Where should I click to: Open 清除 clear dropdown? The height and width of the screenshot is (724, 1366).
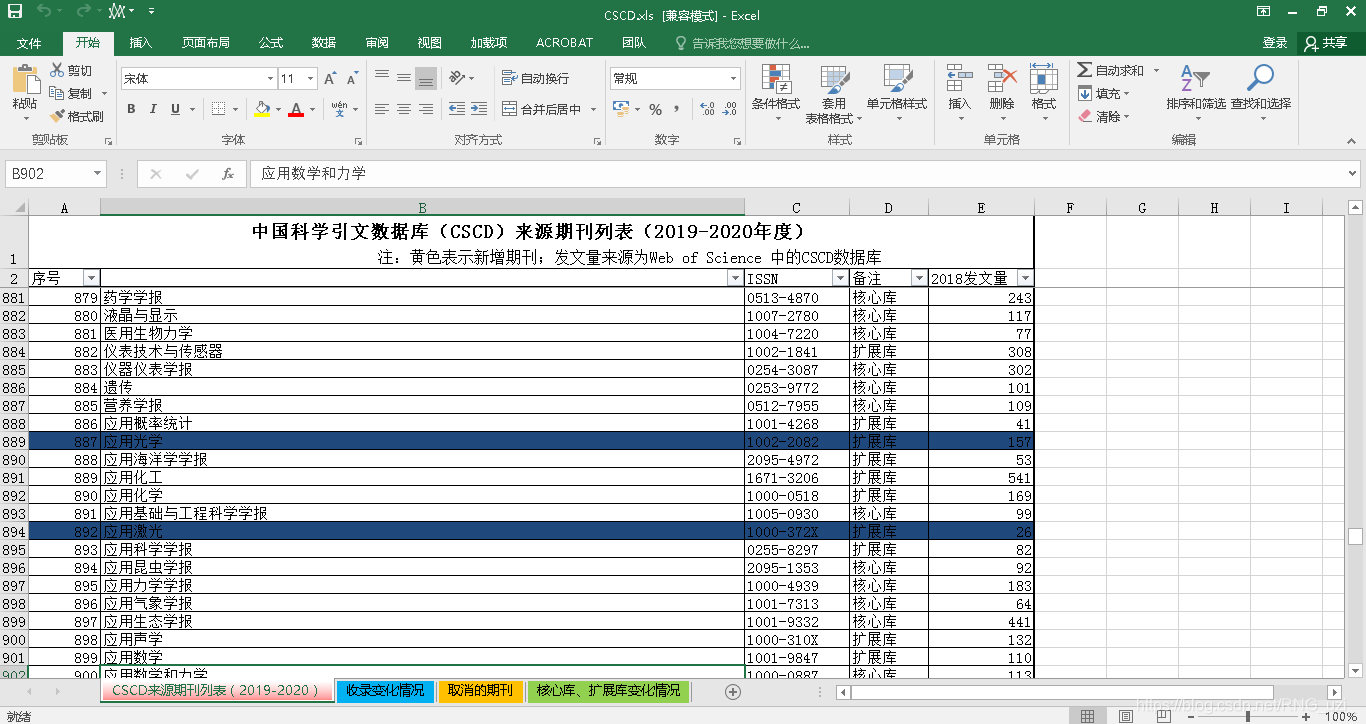[x=1104, y=116]
